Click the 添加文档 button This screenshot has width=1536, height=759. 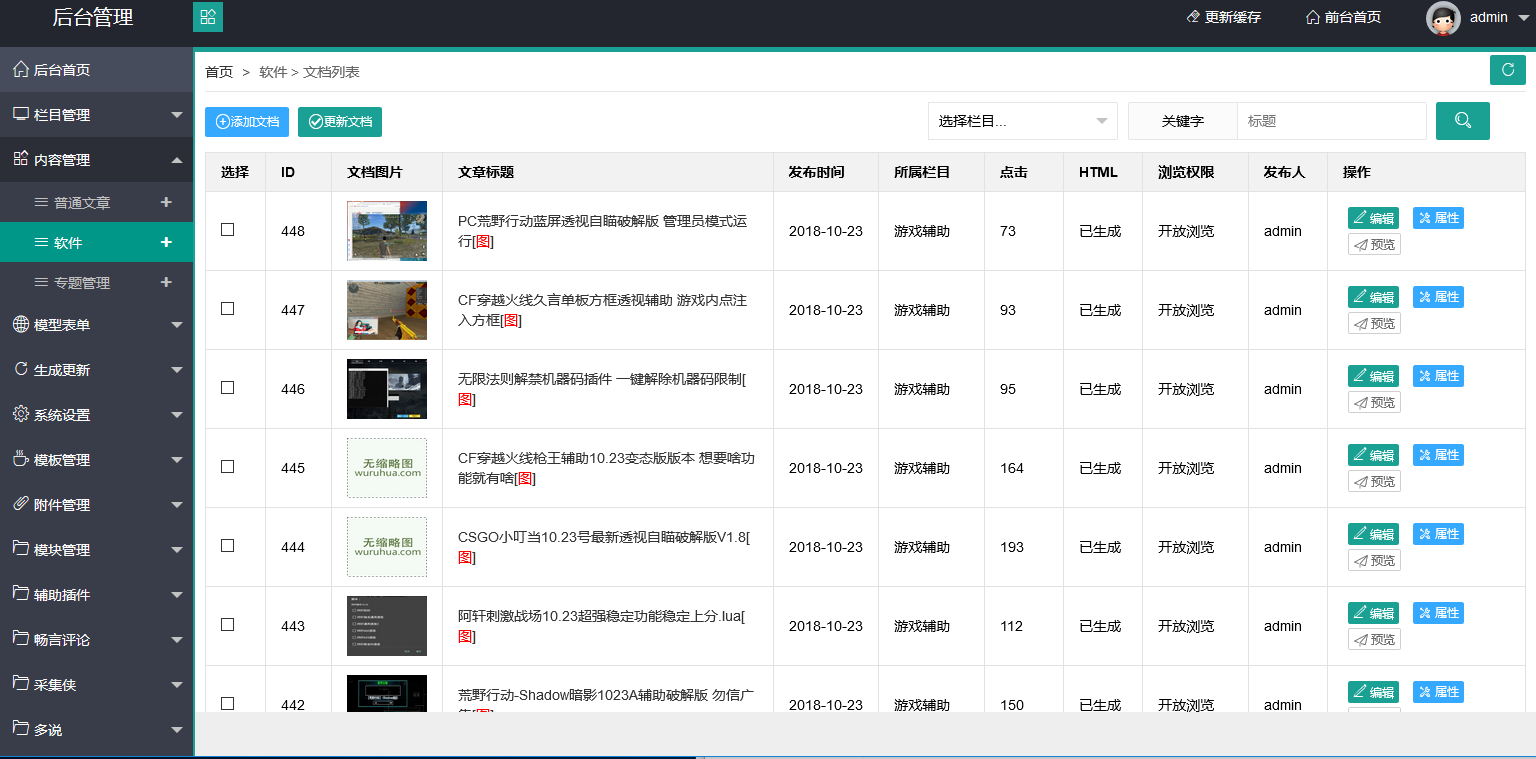pyautogui.click(x=247, y=122)
